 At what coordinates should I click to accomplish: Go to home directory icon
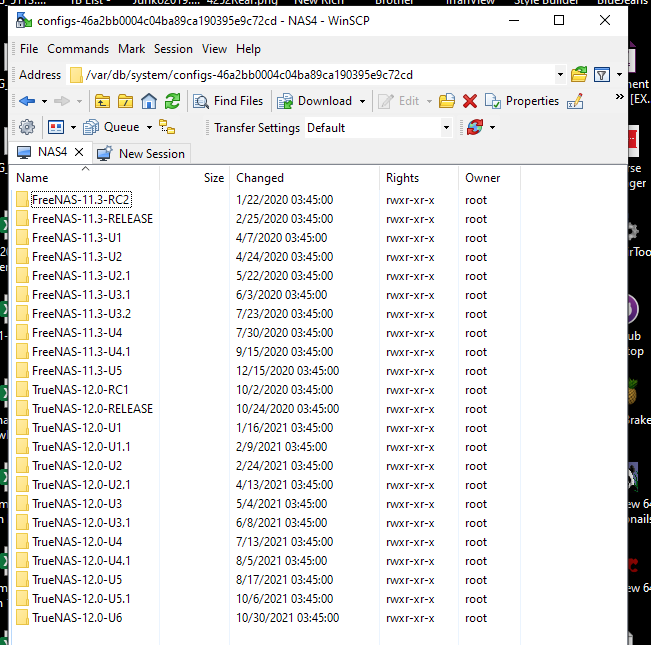[x=149, y=101]
